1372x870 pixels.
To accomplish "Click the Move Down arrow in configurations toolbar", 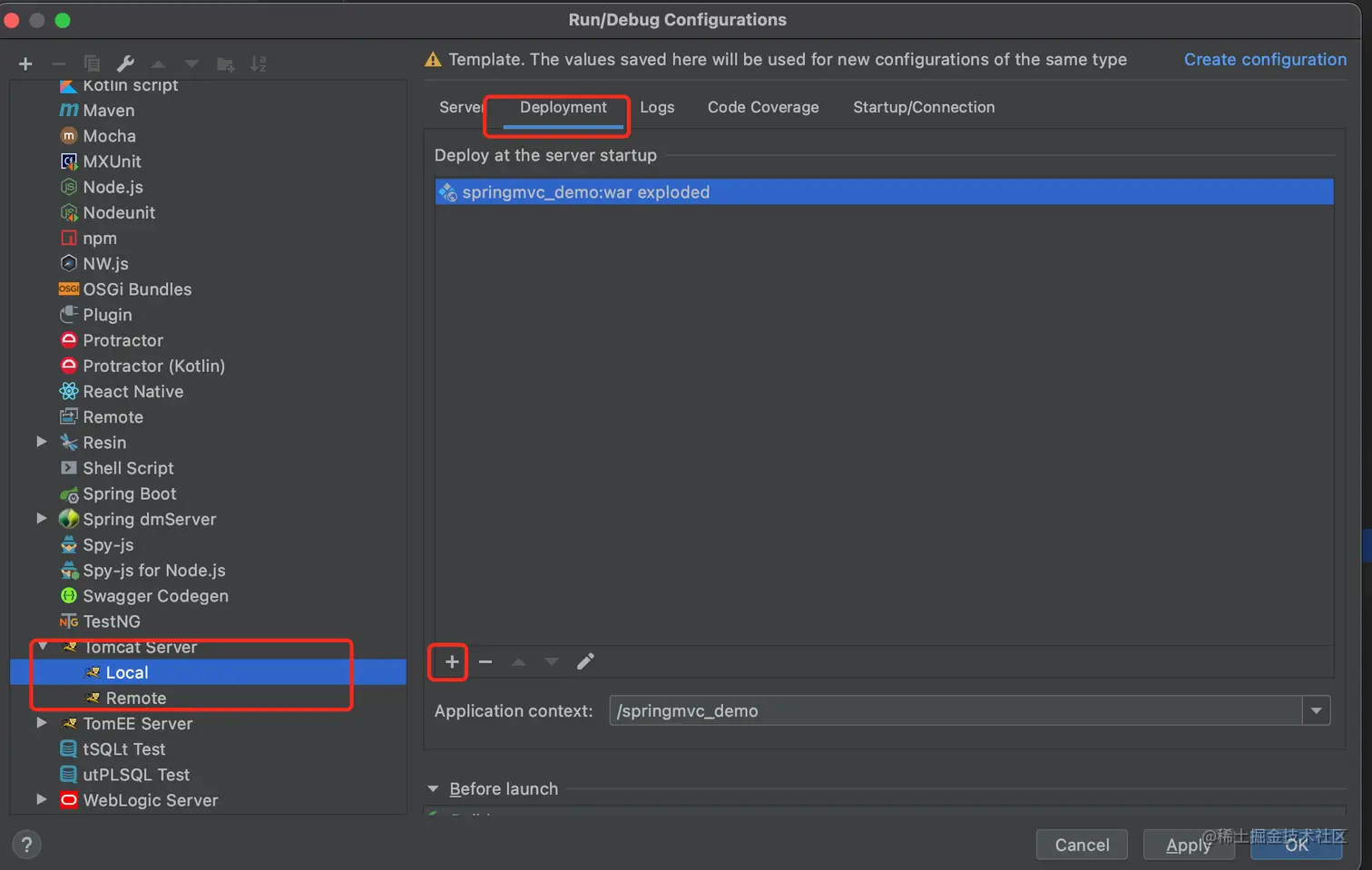I will click(191, 64).
